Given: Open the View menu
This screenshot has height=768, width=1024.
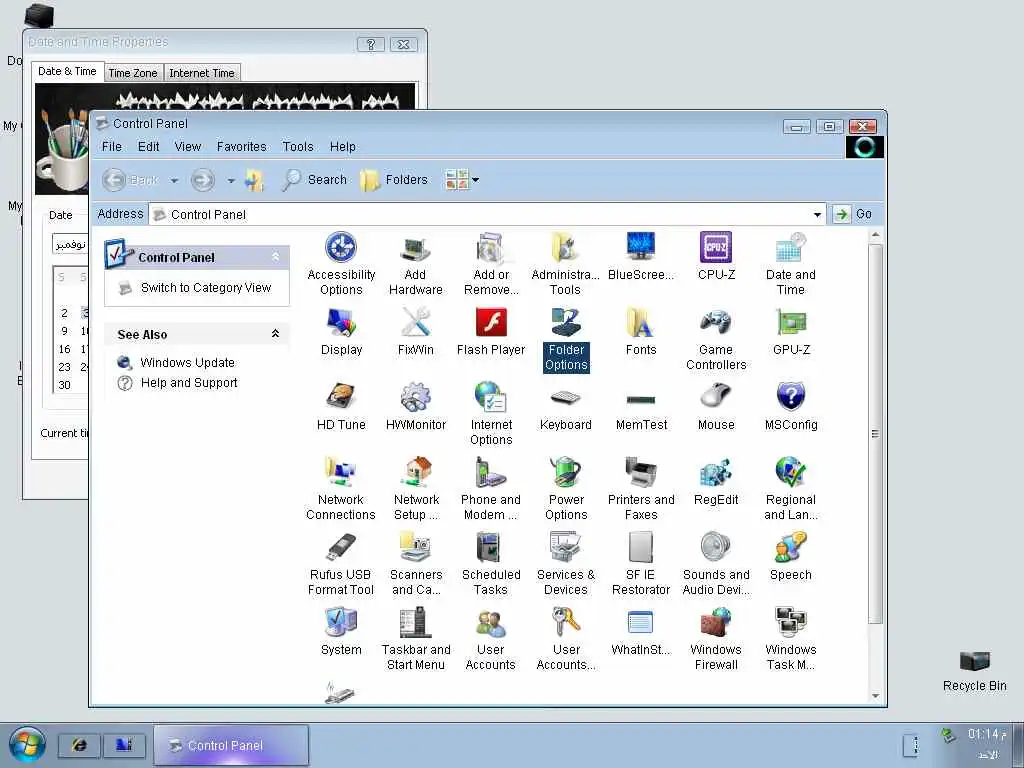Looking at the screenshot, I should [187, 146].
